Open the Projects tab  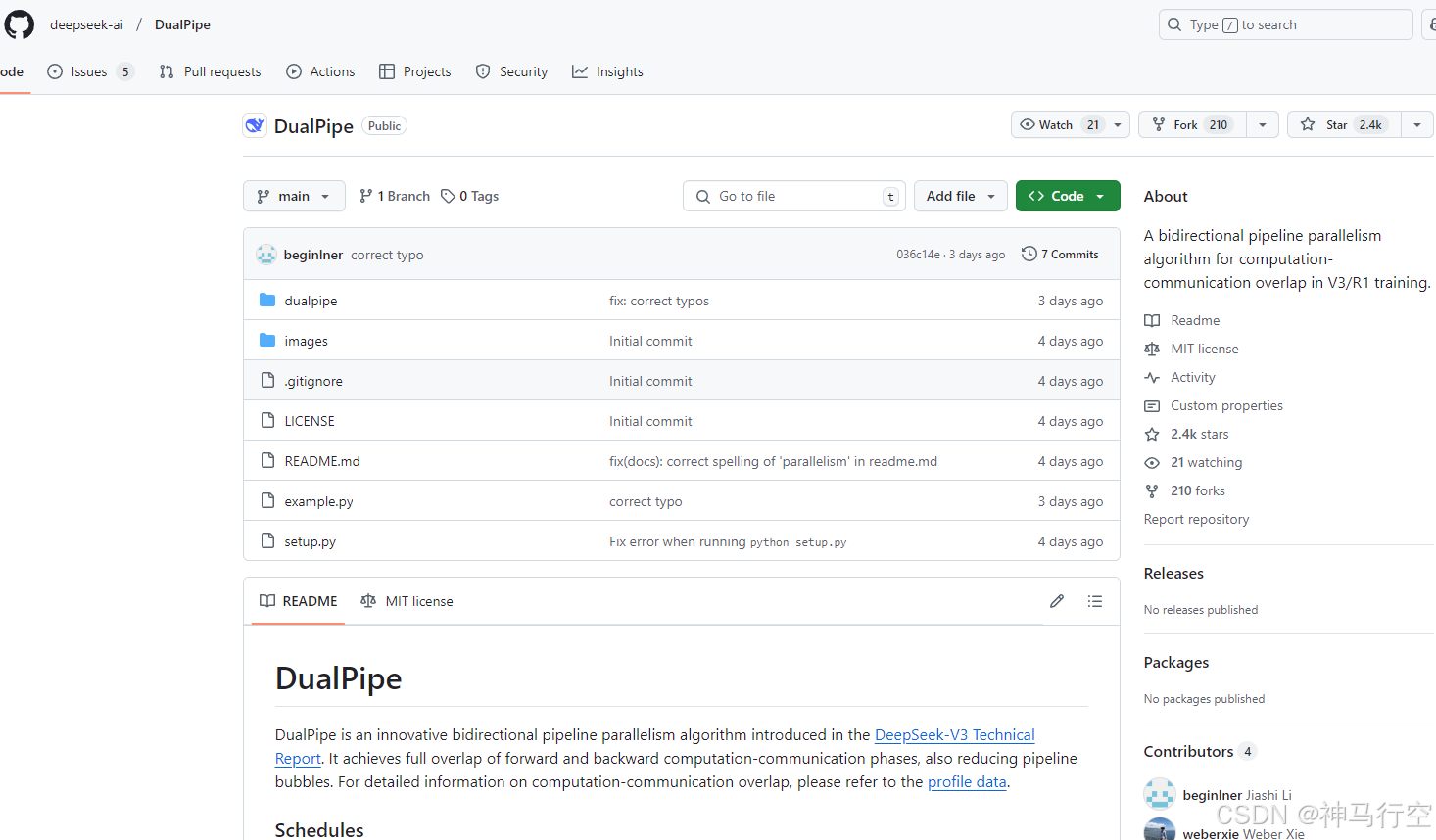[x=415, y=71]
